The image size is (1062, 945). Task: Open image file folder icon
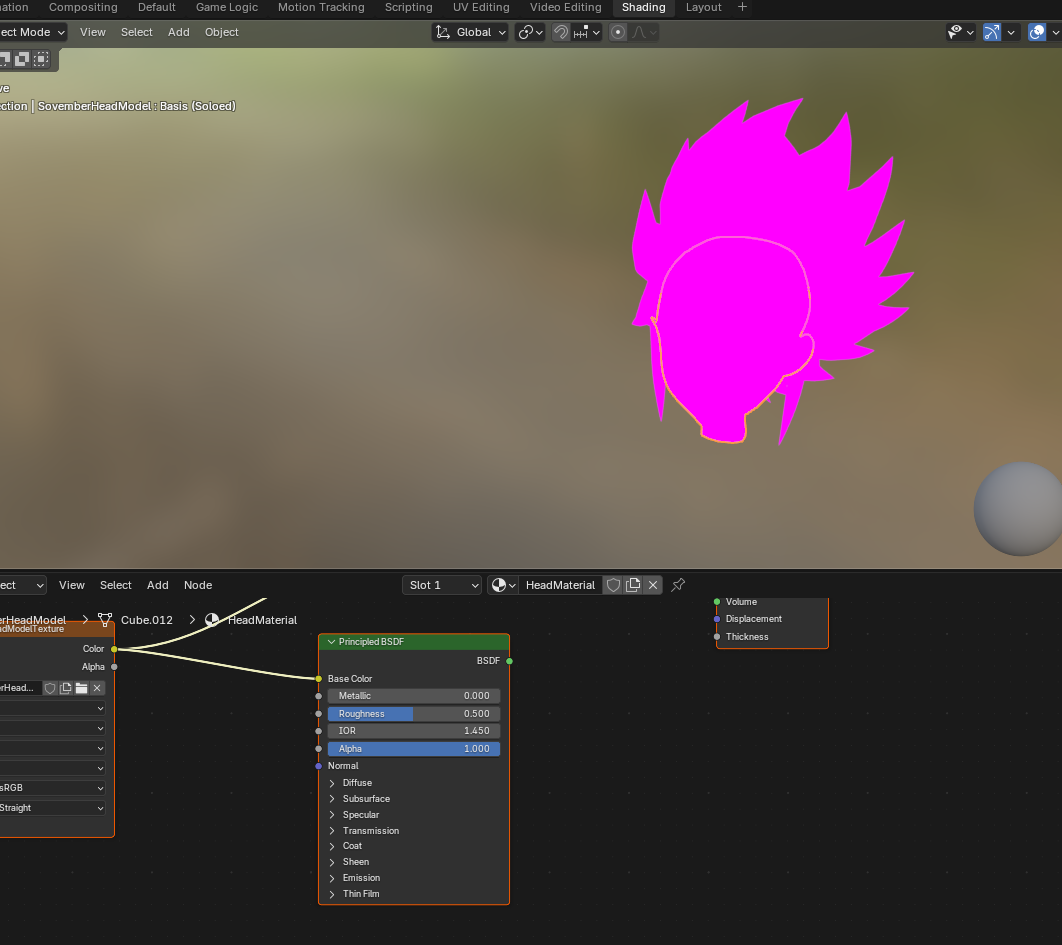pos(81,688)
